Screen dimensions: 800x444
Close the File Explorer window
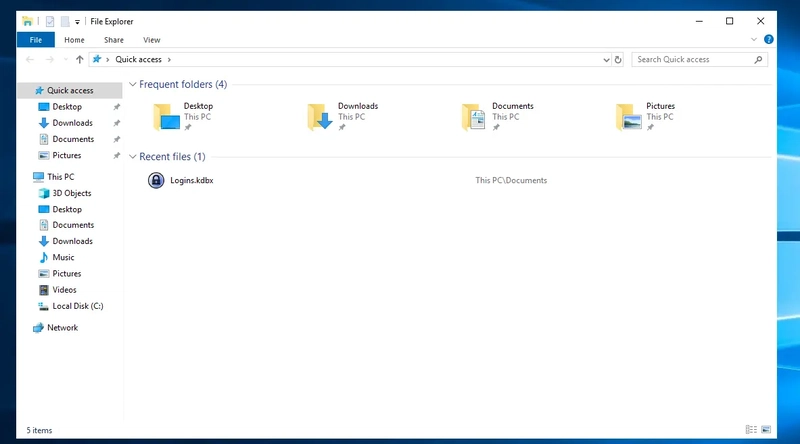coord(760,21)
